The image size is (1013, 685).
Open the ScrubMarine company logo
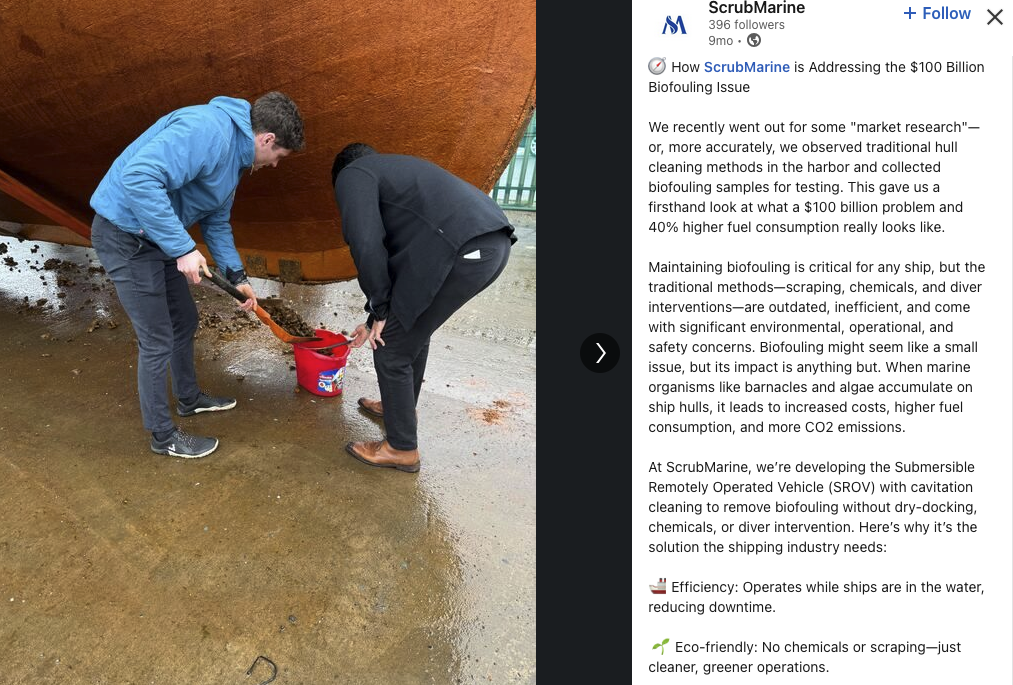coord(674,25)
